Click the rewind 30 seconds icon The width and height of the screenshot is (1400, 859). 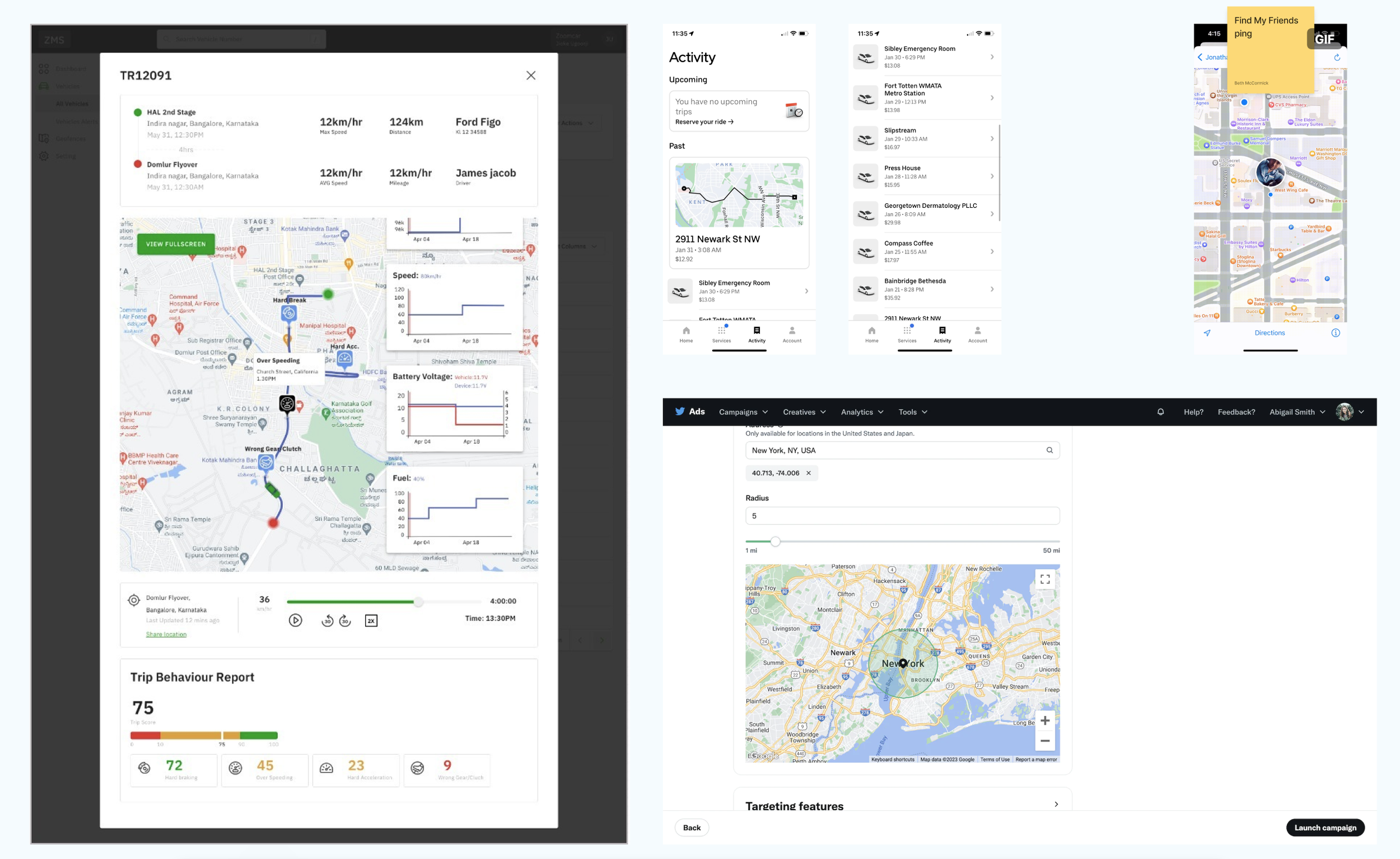[327, 621]
